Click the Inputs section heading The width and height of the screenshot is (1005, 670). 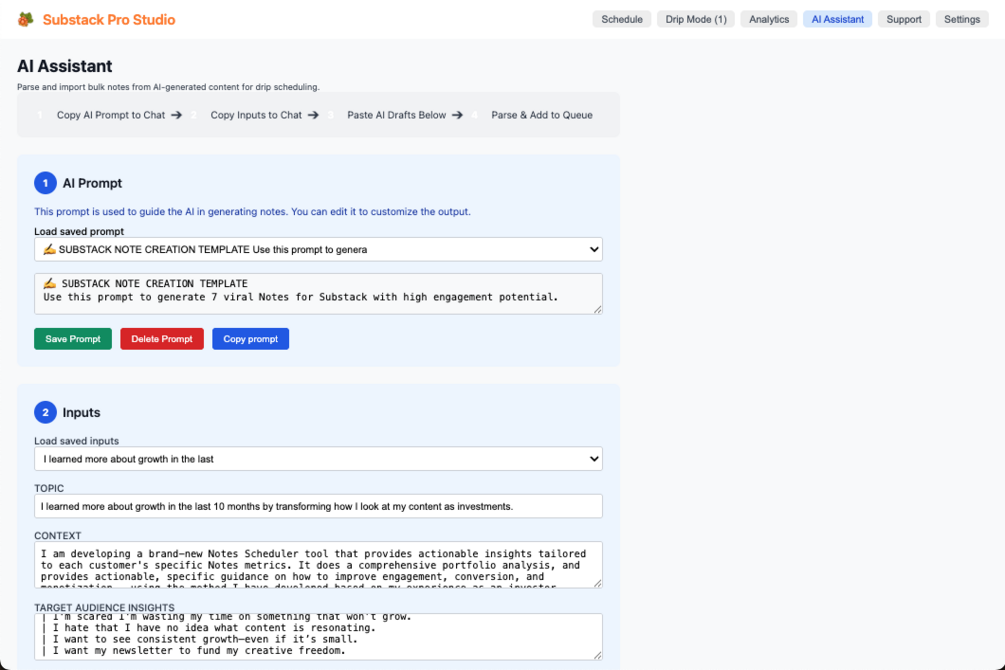(x=81, y=412)
